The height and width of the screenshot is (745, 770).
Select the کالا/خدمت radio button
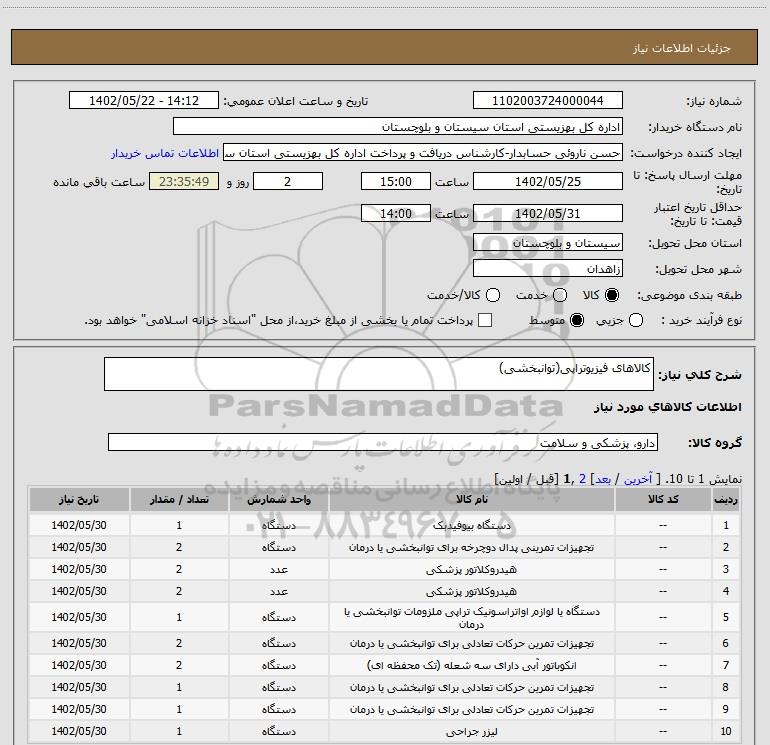coord(493,295)
